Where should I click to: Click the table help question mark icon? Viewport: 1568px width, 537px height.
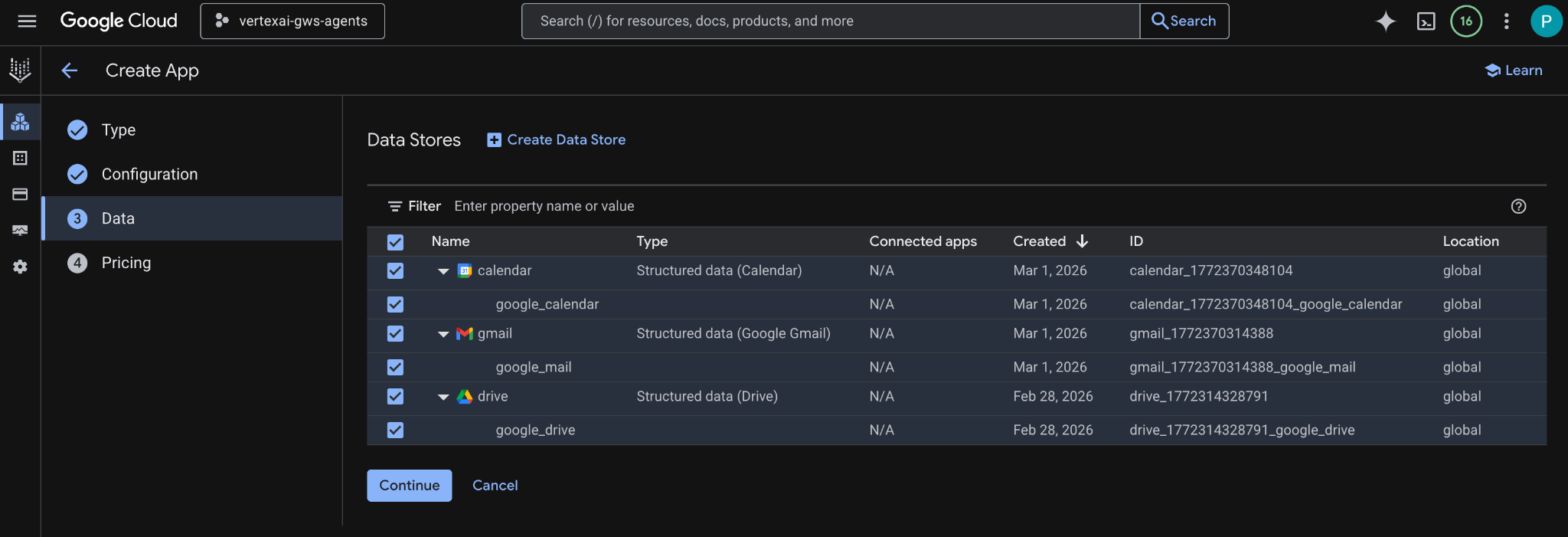coord(1518,206)
